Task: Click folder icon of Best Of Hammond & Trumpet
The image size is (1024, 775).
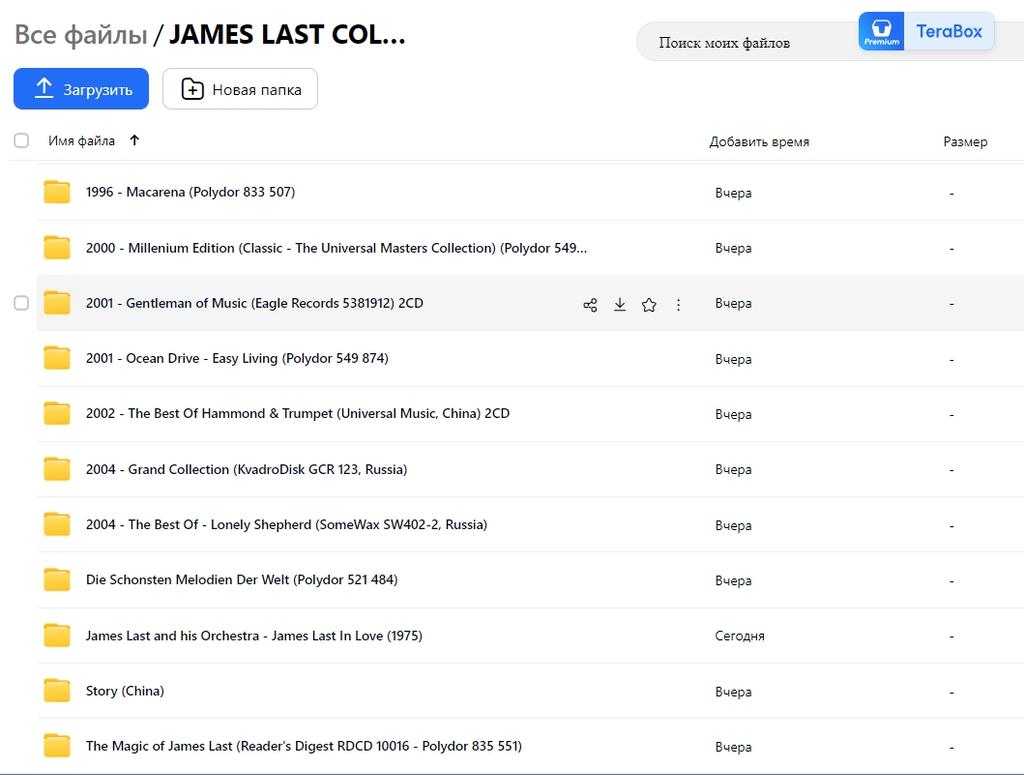Action: [x=57, y=413]
